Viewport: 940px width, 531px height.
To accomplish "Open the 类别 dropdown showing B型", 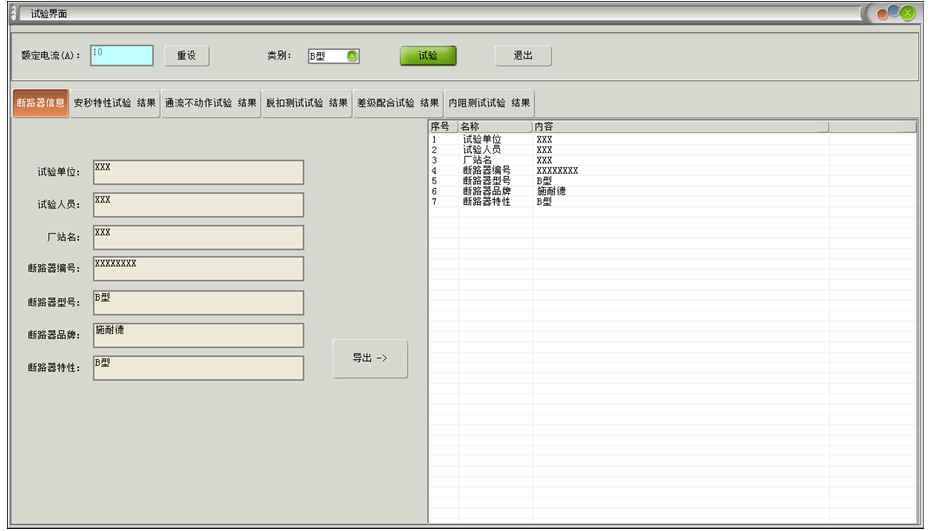I will point(333,57).
